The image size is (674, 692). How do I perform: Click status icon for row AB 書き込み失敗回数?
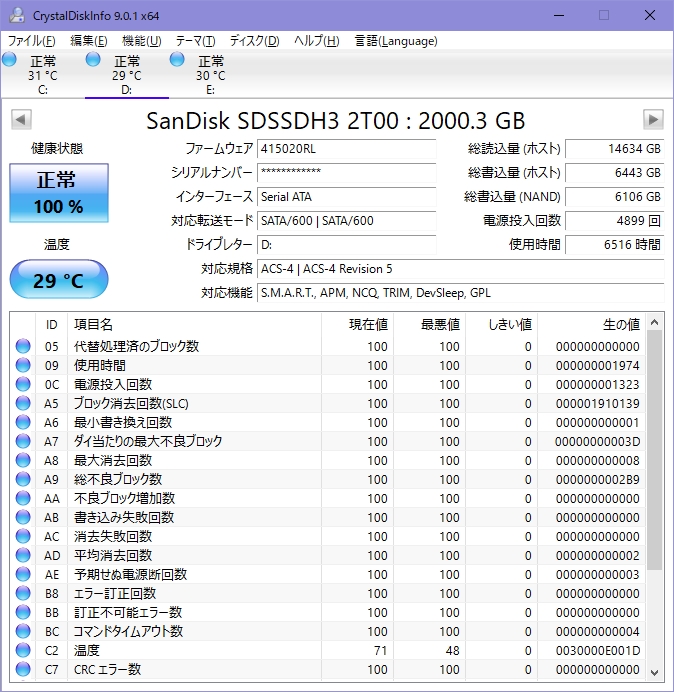click(23, 517)
